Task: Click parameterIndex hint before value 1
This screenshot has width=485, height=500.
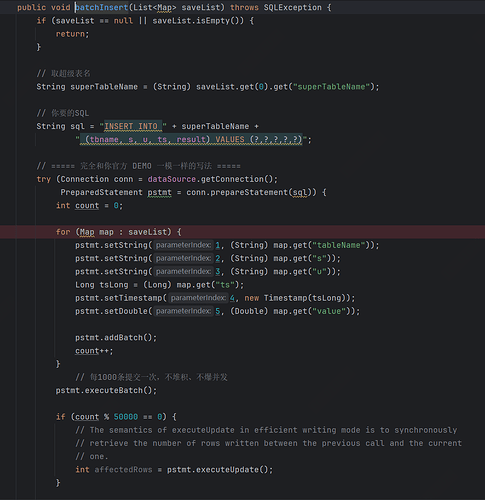Action: click(x=183, y=245)
